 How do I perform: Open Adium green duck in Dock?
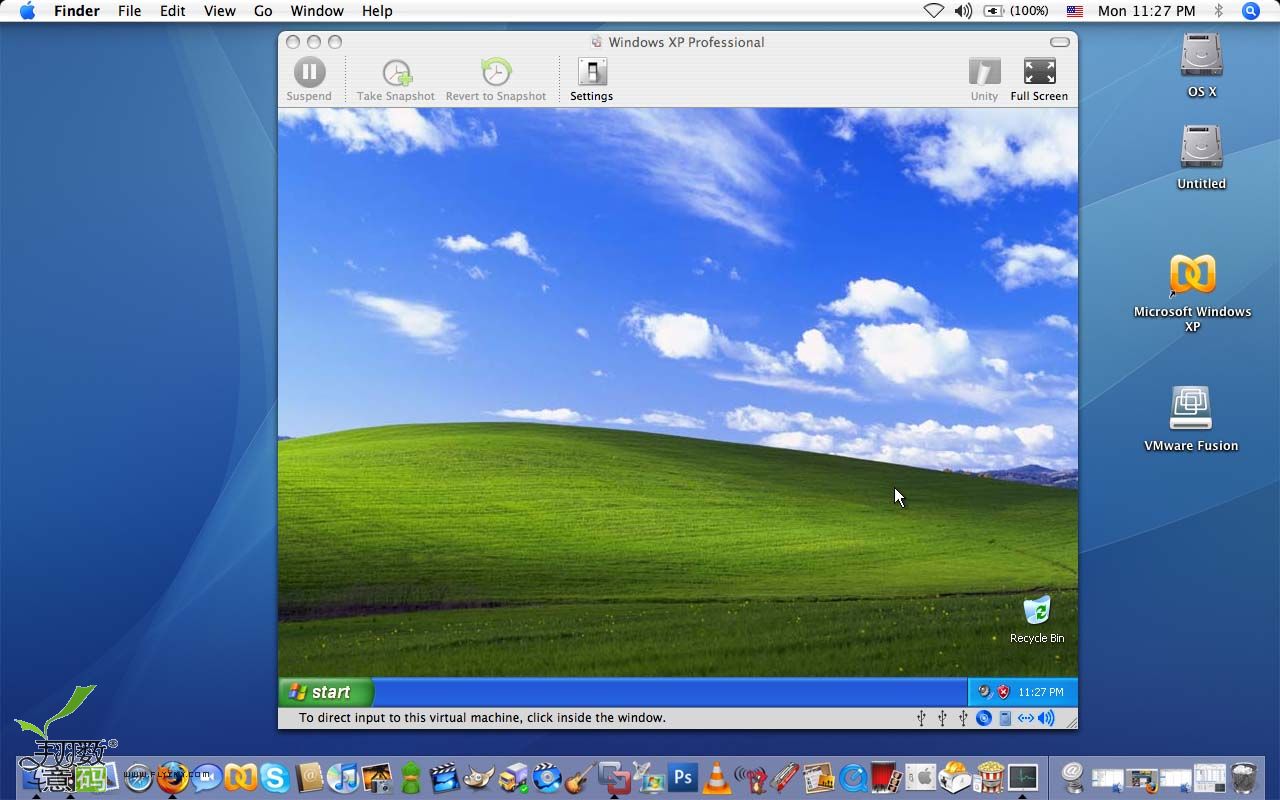click(x=411, y=777)
